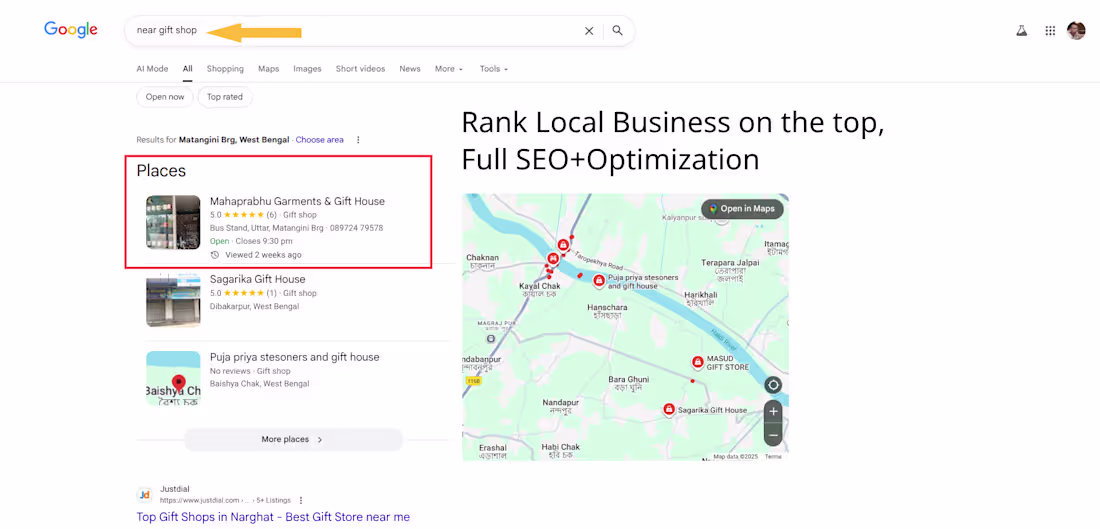This screenshot has width=1100, height=529.
Task: Zoom in on the map
Action: pyautogui.click(x=773, y=412)
